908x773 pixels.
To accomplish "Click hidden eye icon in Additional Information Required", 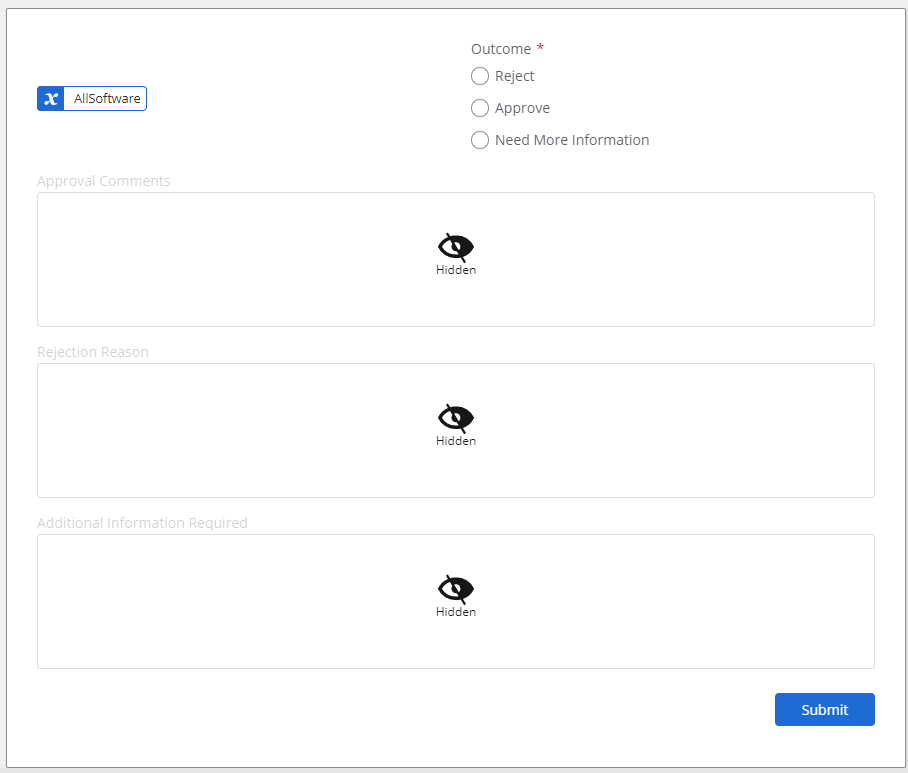I will click(x=456, y=589).
